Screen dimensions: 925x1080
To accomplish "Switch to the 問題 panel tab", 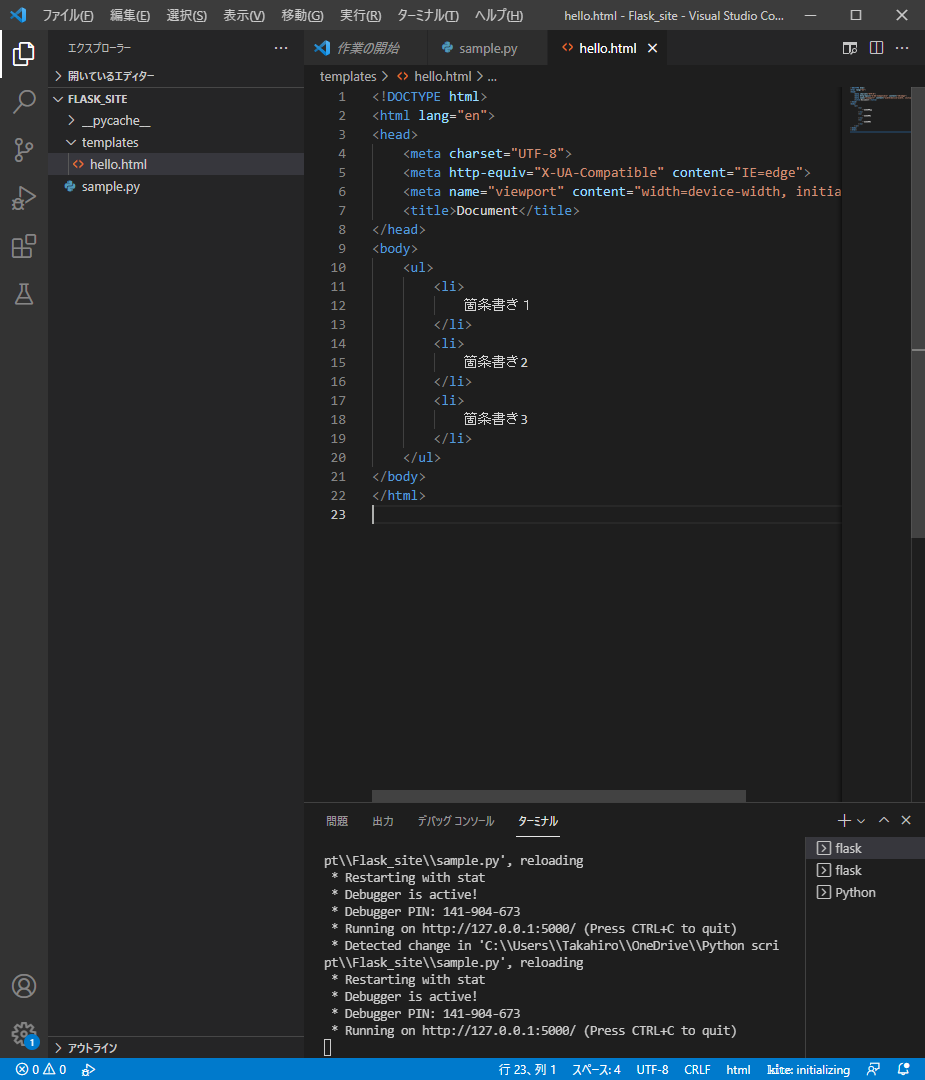I will pos(337,821).
